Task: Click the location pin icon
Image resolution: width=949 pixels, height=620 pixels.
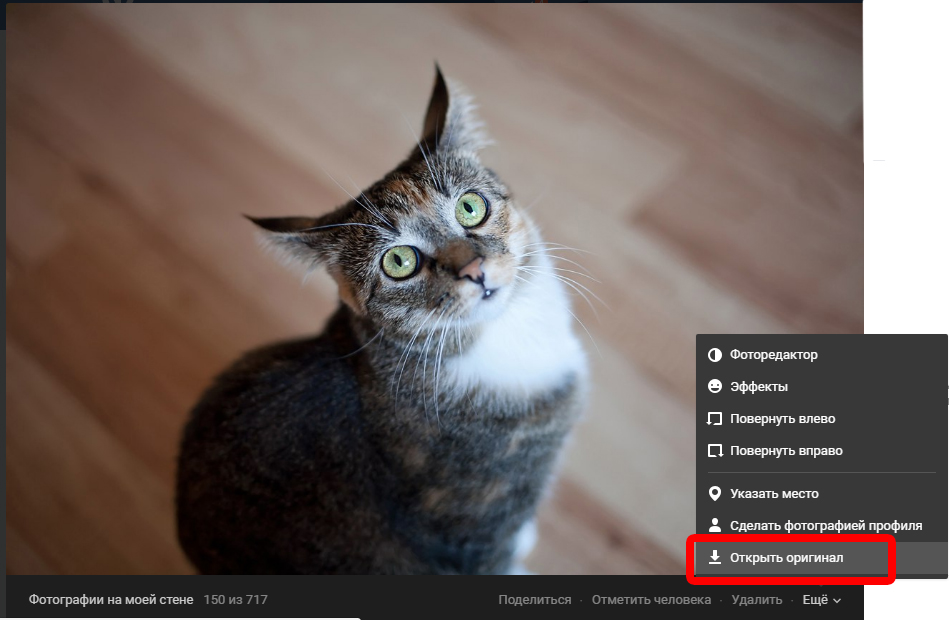Action: pos(715,494)
